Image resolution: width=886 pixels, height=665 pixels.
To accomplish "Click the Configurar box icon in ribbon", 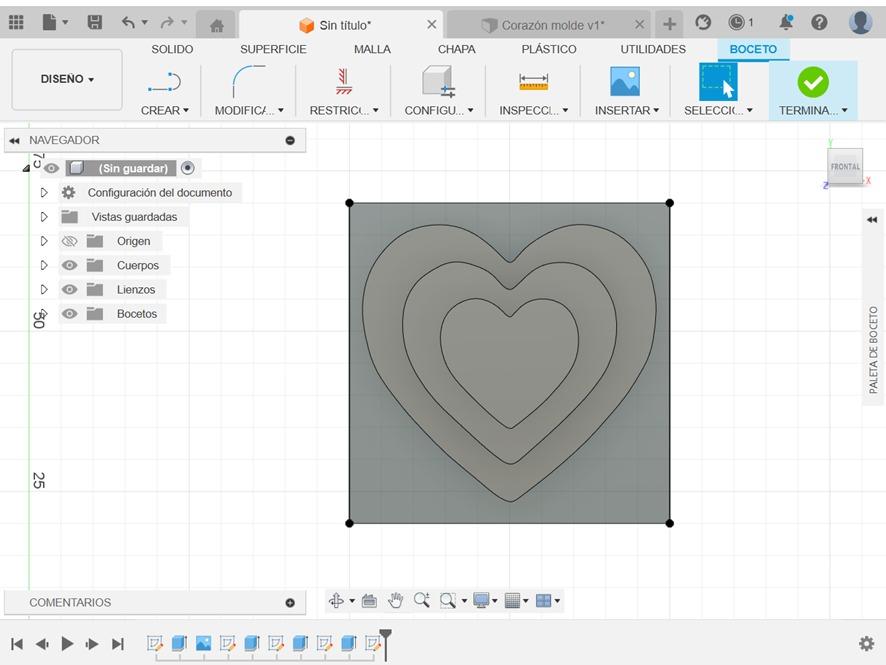I will (x=437, y=82).
